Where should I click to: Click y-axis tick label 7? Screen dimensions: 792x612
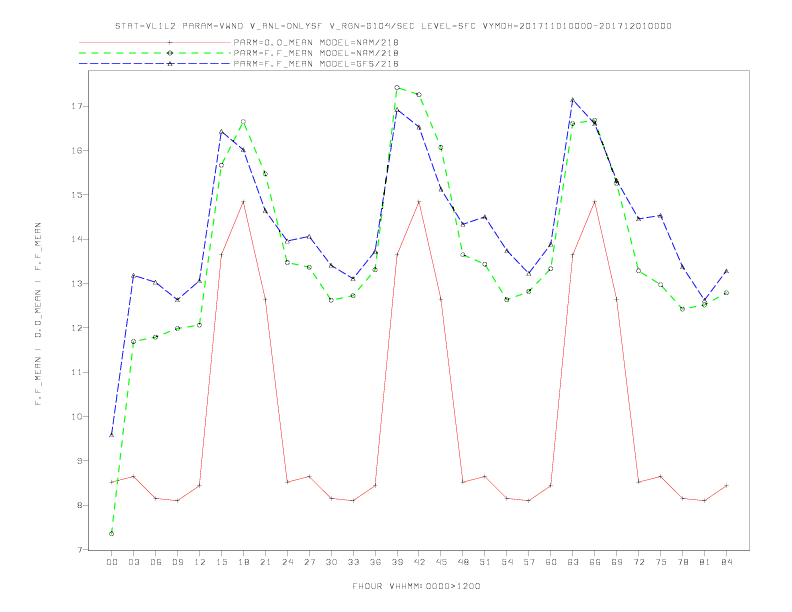coord(80,549)
